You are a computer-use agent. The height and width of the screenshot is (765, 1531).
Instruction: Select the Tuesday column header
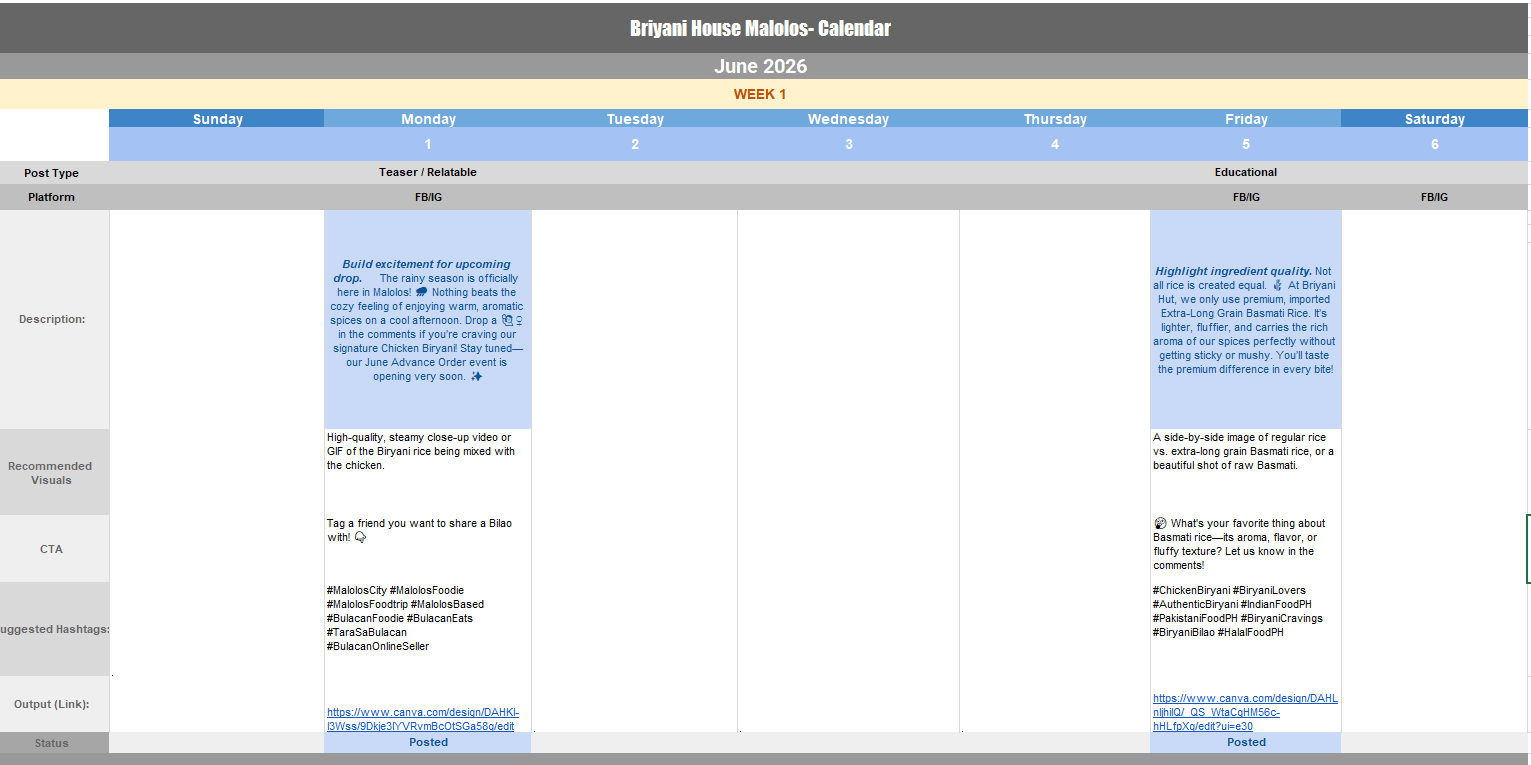click(x=635, y=118)
